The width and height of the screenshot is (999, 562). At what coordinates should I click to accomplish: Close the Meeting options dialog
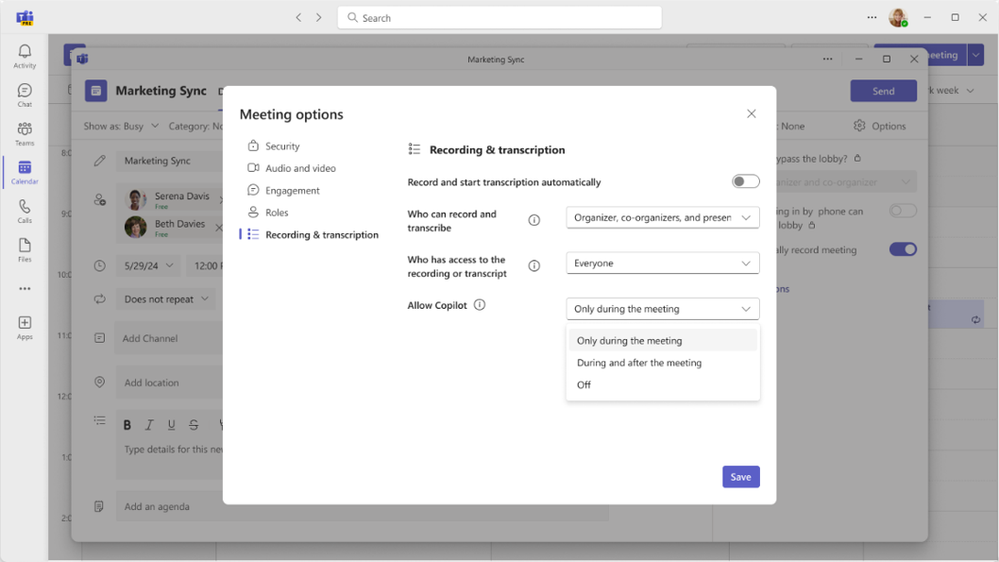tap(751, 114)
